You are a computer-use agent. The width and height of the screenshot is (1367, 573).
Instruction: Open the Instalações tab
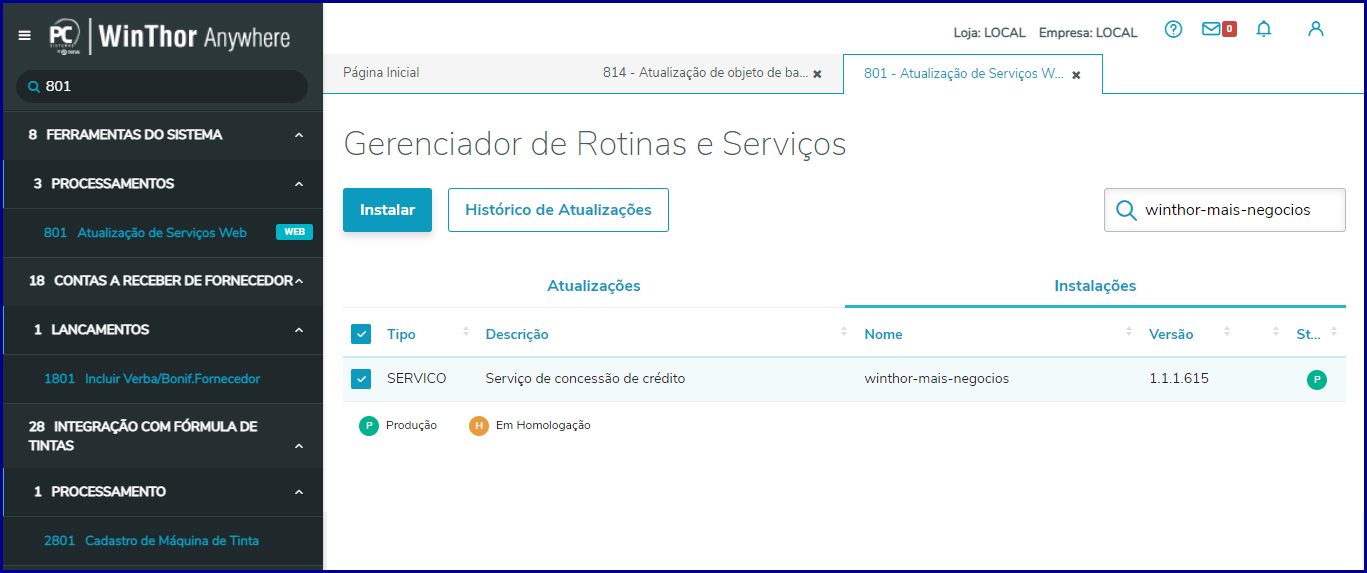coord(1095,286)
